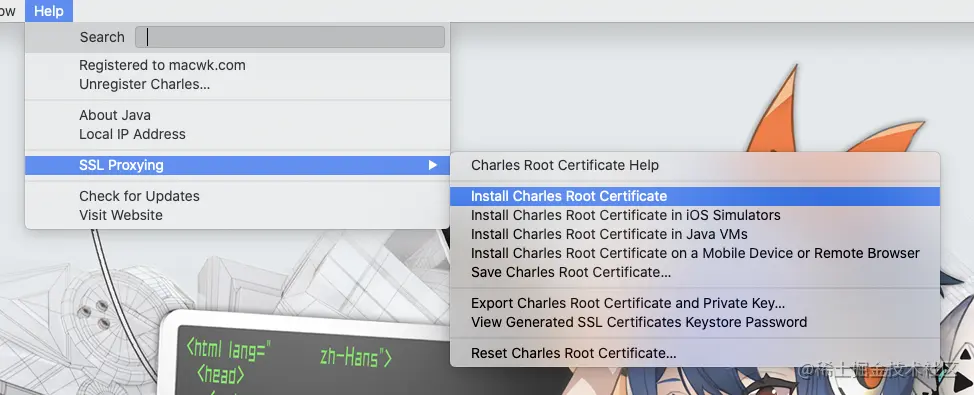Choose Save Charles Root Certificate...

tap(694, 272)
